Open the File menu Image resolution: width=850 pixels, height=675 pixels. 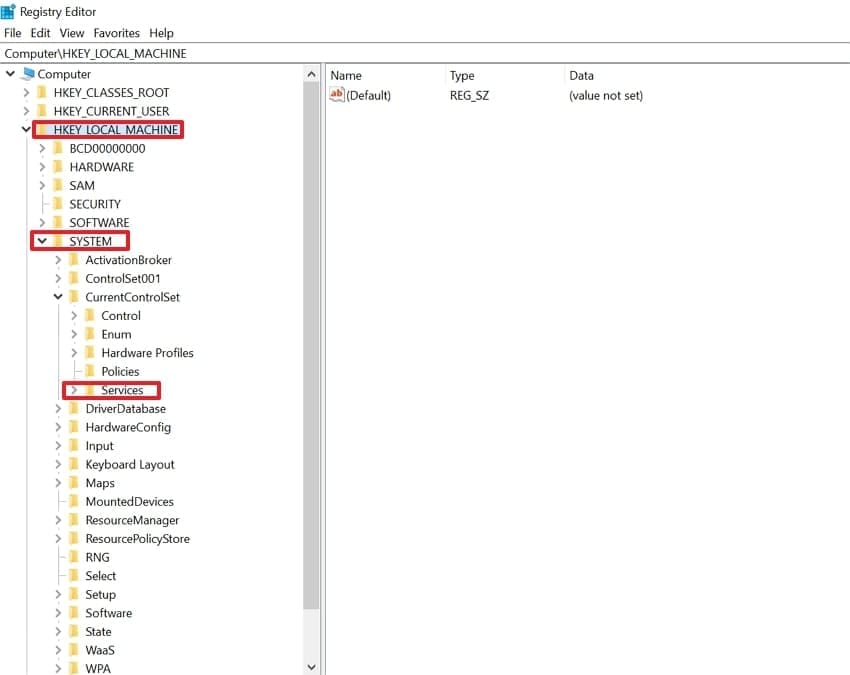12,33
